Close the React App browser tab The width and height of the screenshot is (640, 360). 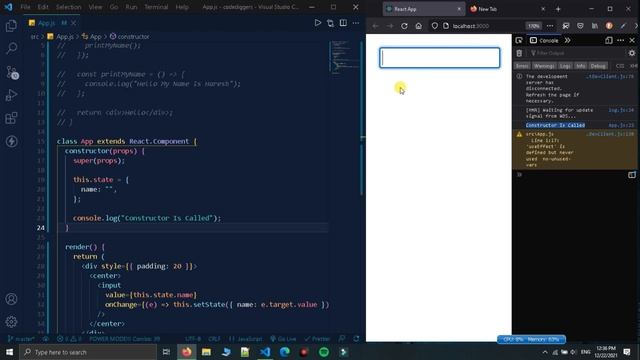coord(459,9)
